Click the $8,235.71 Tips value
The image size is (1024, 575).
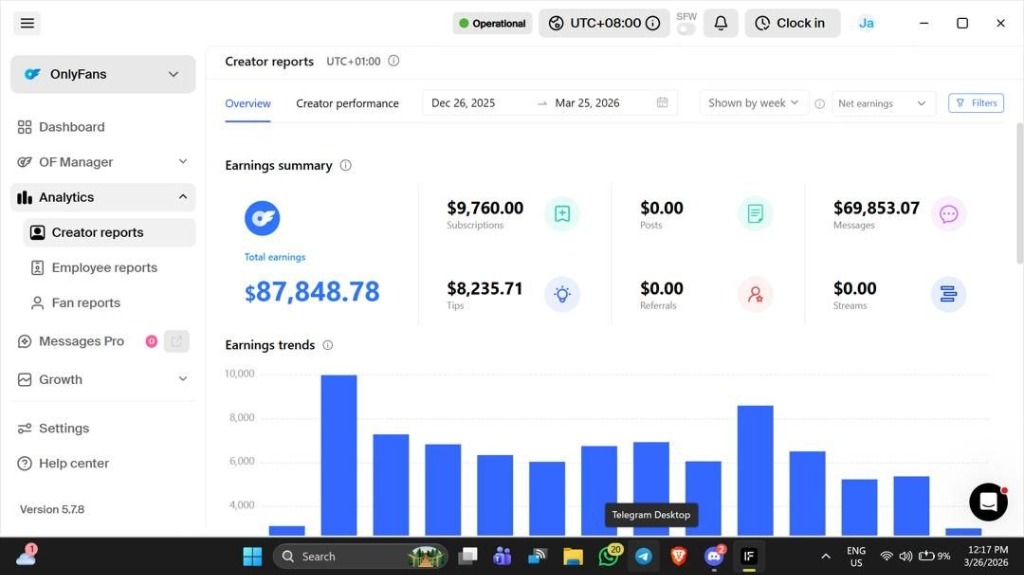[x=485, y=289]
